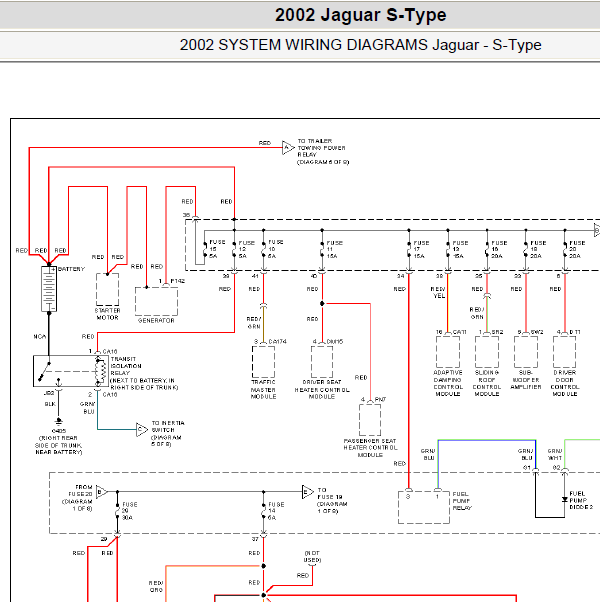Click the '2002 Jaguar S-Type' heading

point(360,15)
